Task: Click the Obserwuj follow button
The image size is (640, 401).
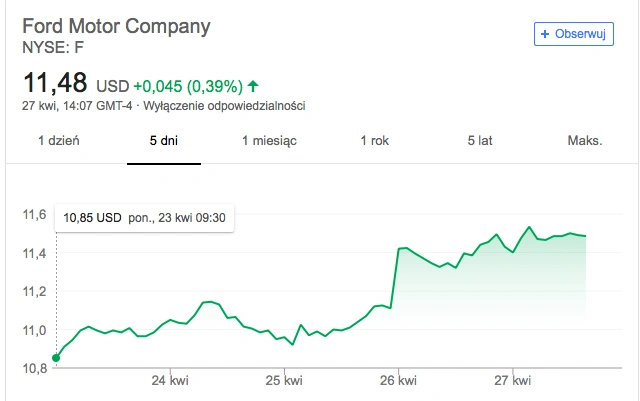Action: click(x=573, y=34)
